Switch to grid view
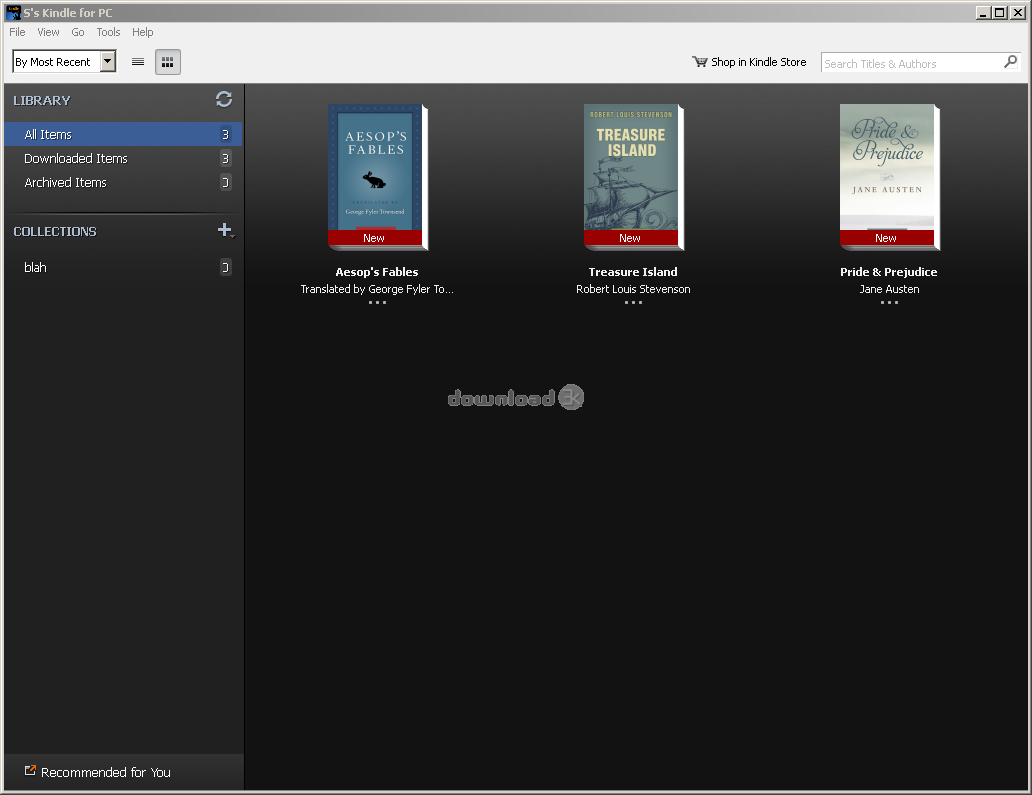 pos(168,62)
